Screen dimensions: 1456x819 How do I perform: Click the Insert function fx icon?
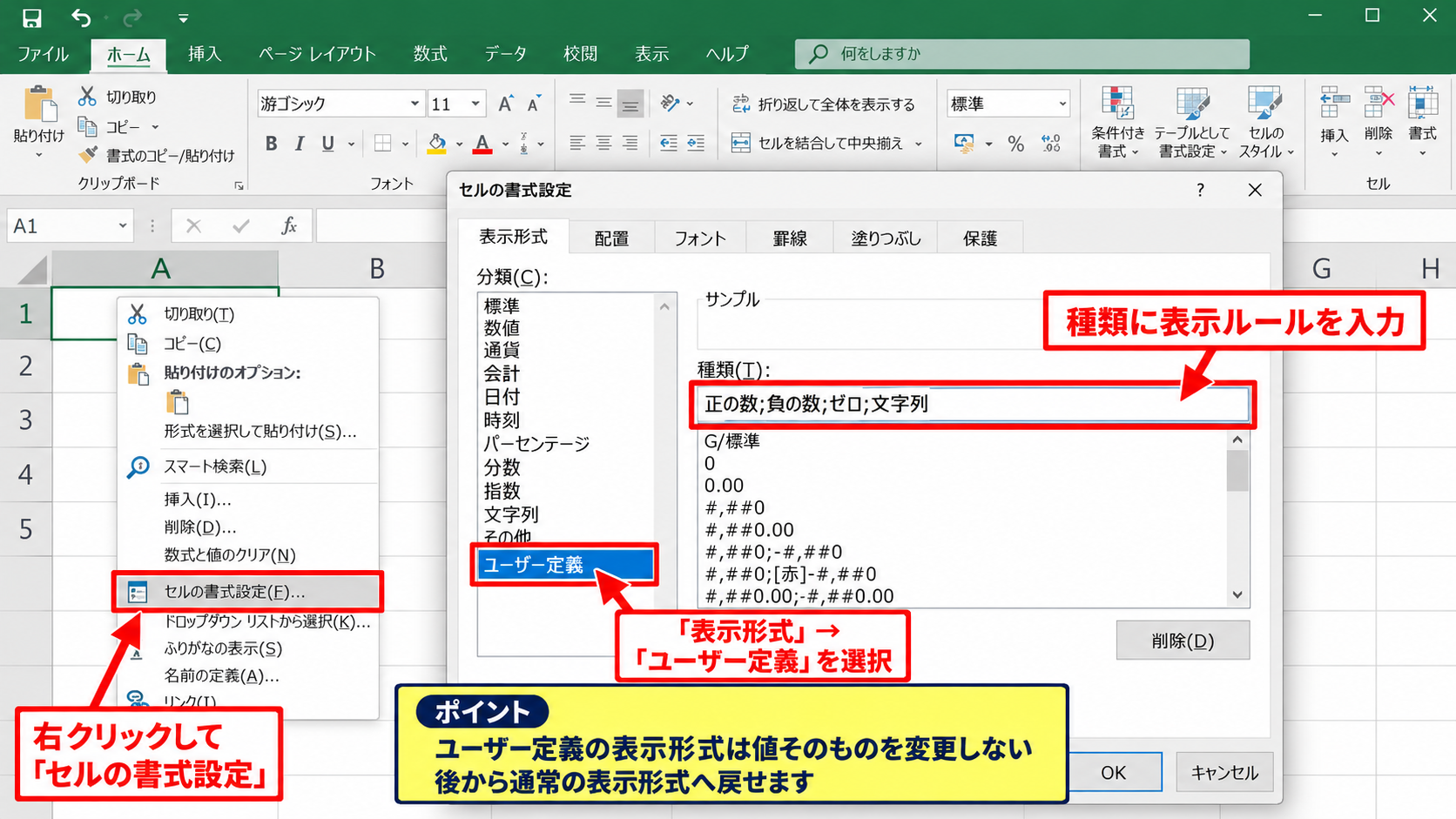click(289, 226)
